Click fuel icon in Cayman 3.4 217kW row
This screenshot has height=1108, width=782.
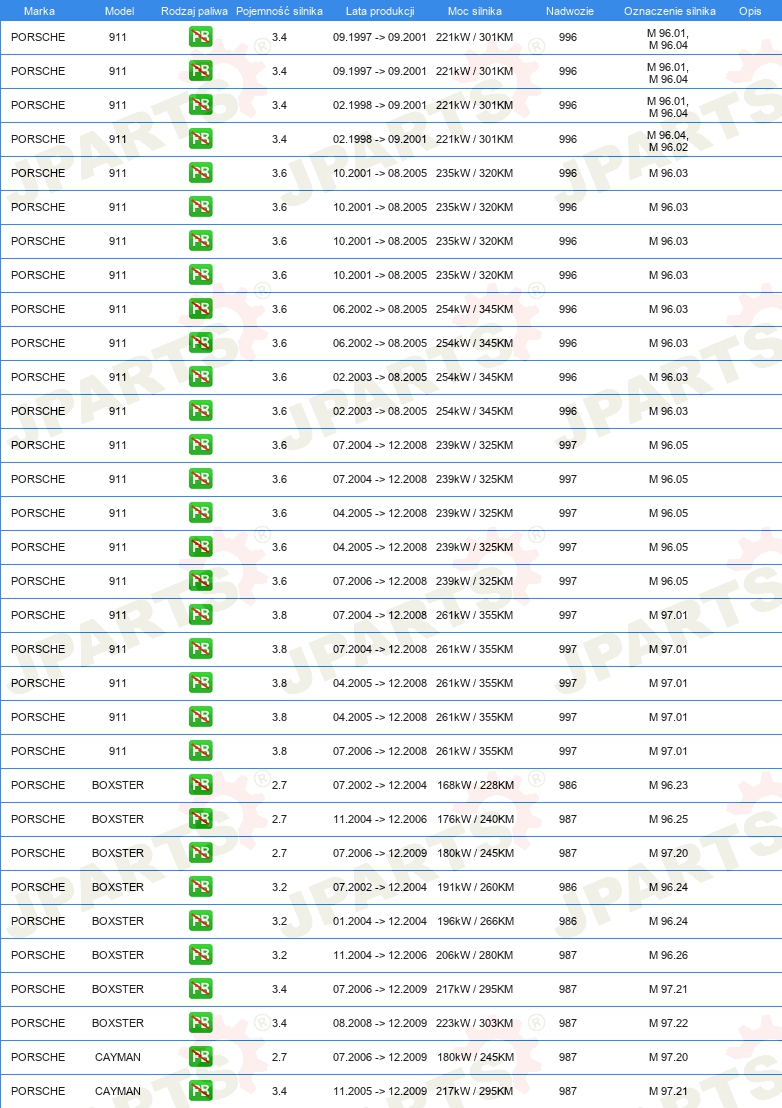coord(201,1091)
